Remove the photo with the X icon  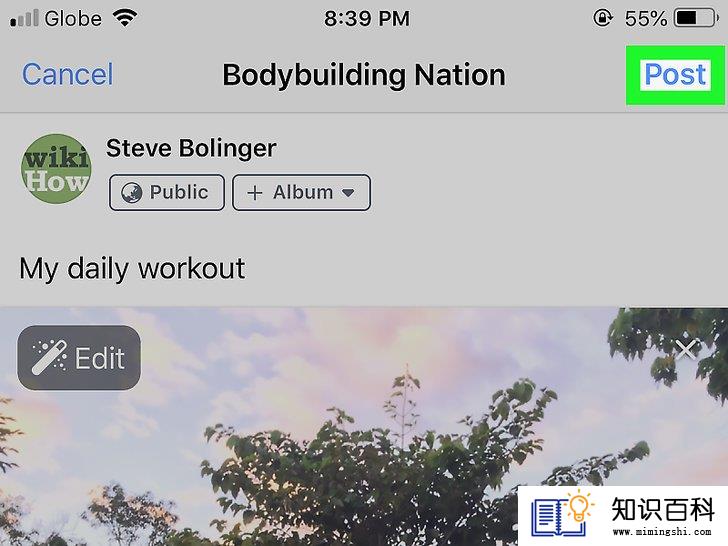point(686,350)
